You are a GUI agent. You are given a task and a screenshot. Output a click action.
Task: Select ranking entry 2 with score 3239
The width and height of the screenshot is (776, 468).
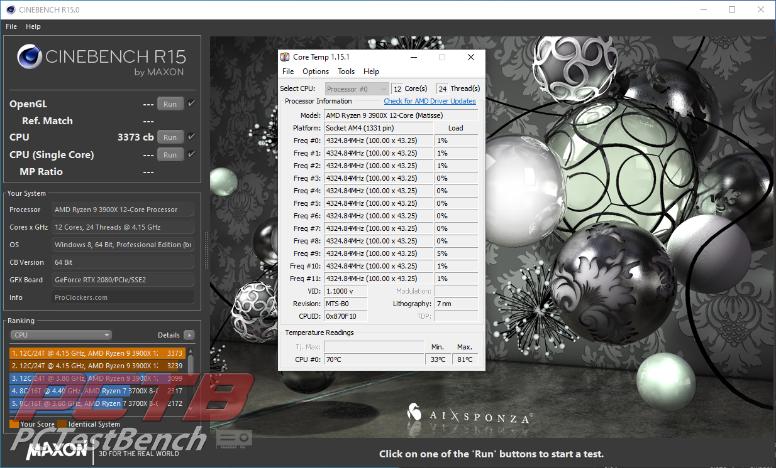coord(97,366)
